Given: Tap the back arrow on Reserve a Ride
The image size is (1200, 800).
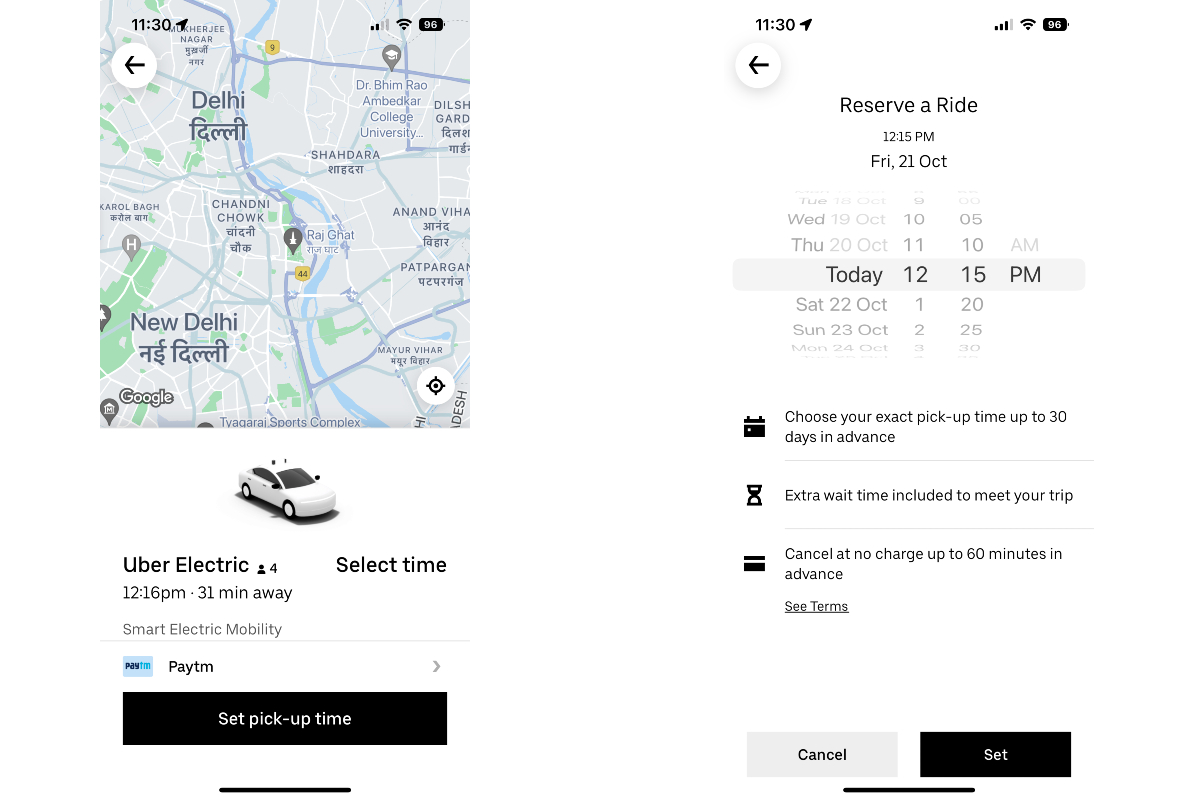Looking at the screenshot, I should tap(758, 66).
